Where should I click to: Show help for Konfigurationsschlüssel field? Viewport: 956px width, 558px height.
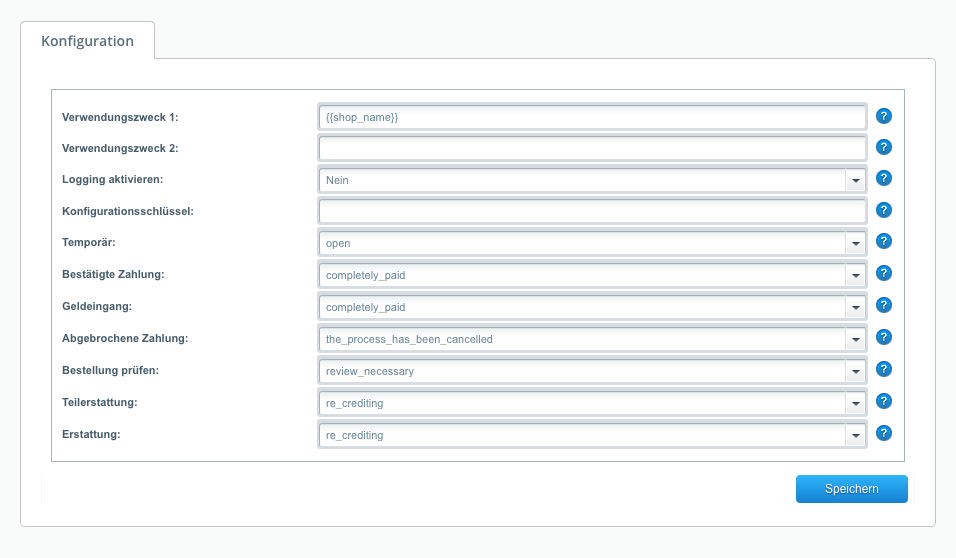point(883,211)
